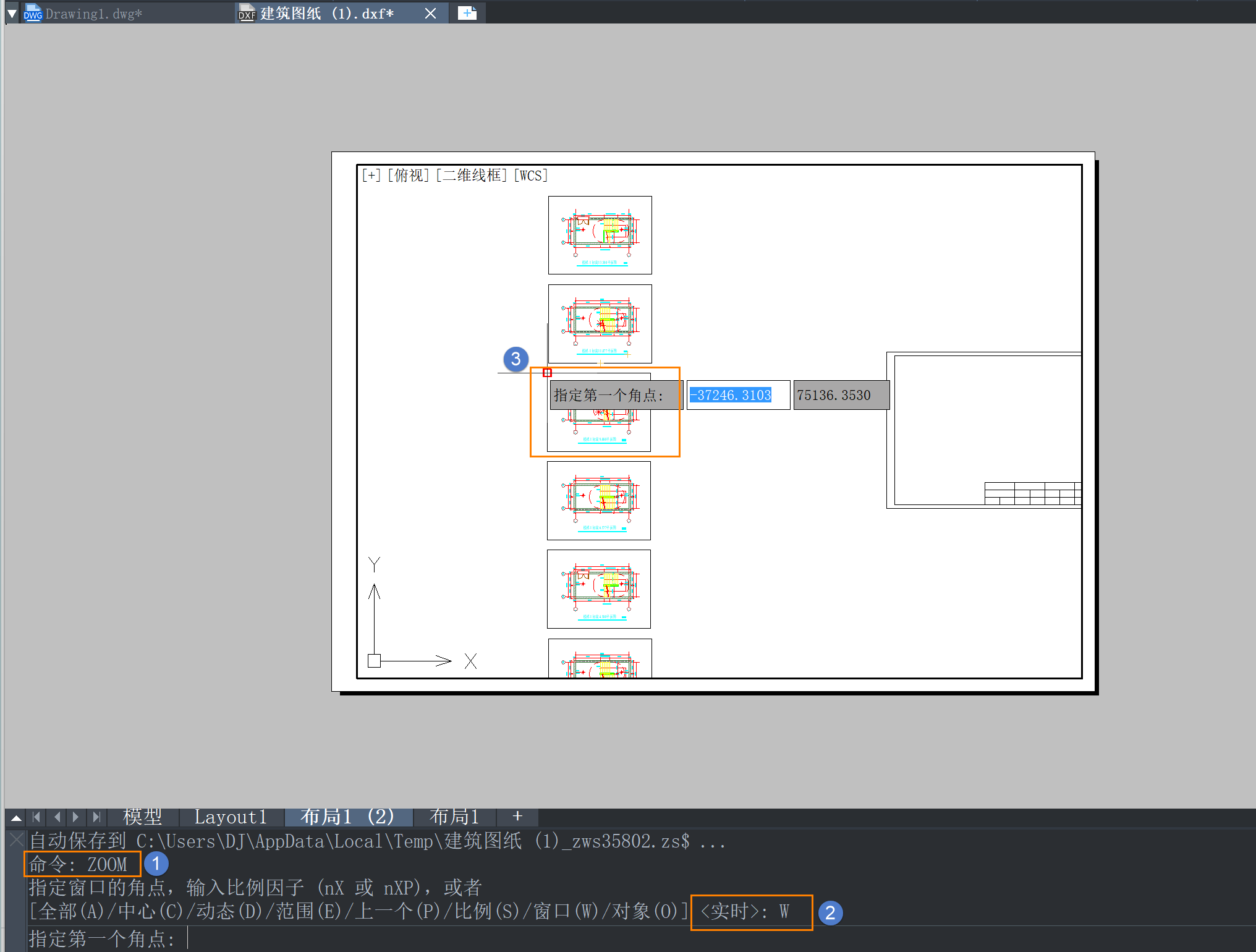Switch to the Drawing1.dwg document tab
This screenshot has height=952, width=1256.
tap(94, 14)
